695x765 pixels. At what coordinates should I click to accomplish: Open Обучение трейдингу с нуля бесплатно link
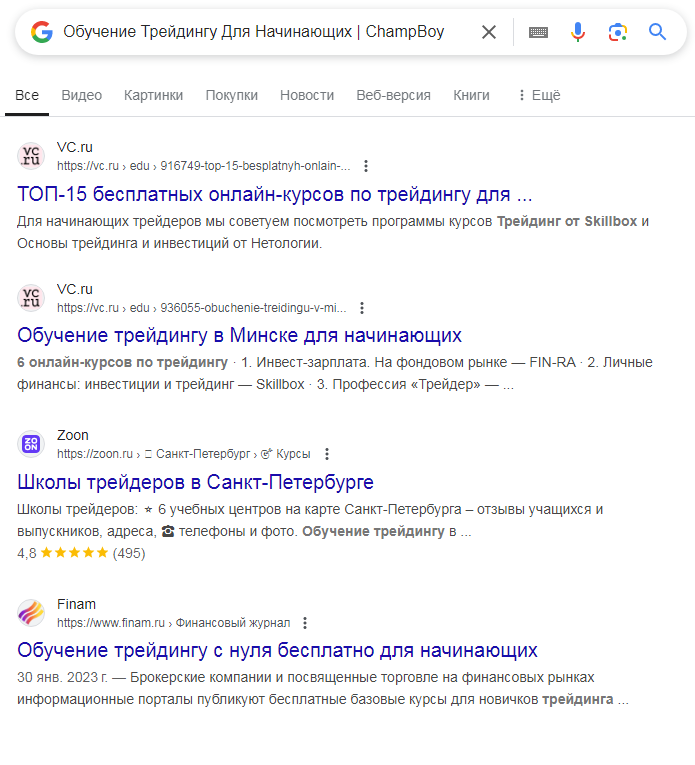278,651
